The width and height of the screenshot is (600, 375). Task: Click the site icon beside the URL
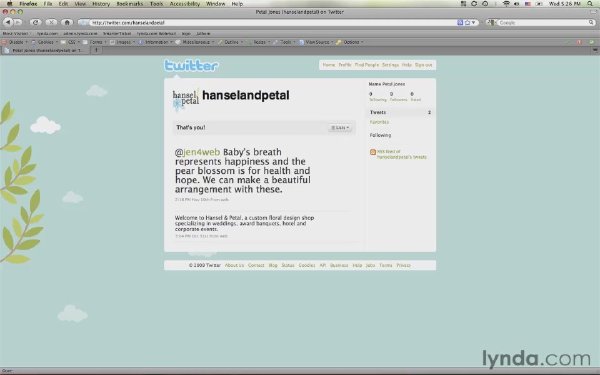pyautogui.click(x=84, y=23)
